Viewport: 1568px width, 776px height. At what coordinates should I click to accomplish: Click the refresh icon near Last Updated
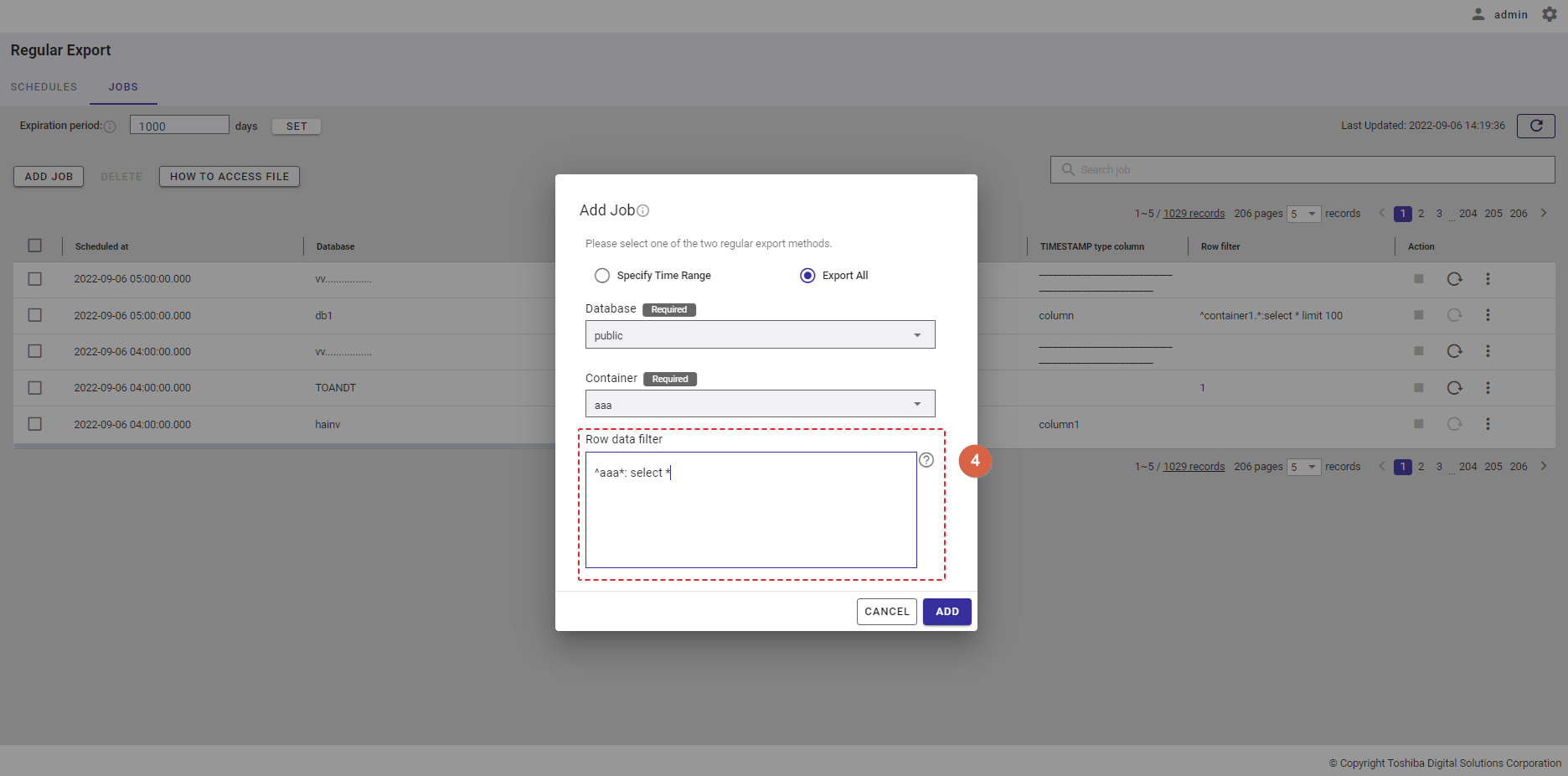1535,126
